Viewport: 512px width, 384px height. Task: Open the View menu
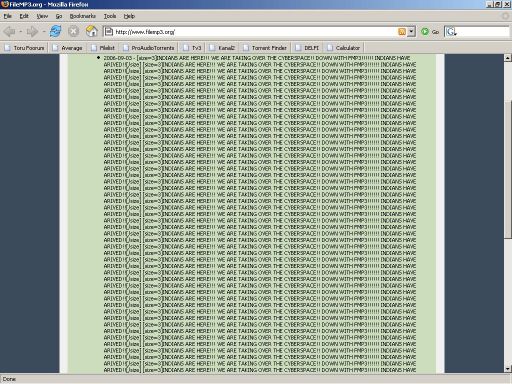[42, 16]
